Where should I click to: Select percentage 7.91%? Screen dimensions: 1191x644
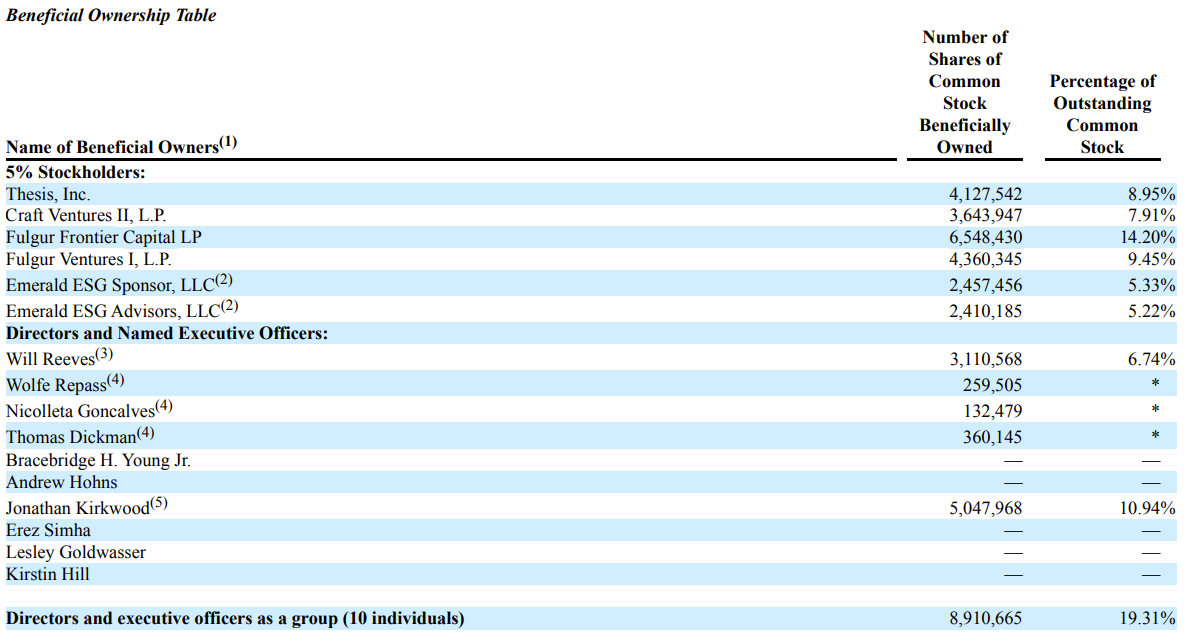tap(1152, 216)
